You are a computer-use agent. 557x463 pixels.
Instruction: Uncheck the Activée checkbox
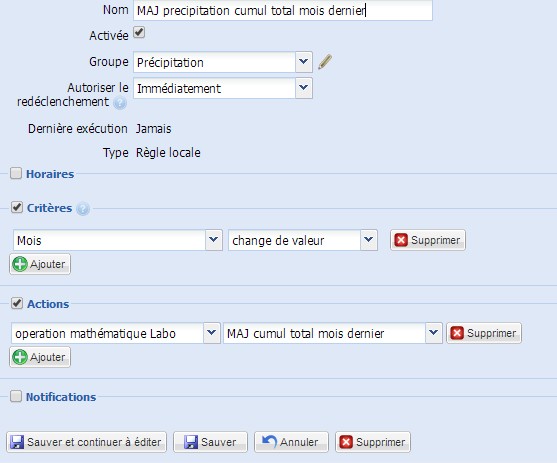coord(139,33)
